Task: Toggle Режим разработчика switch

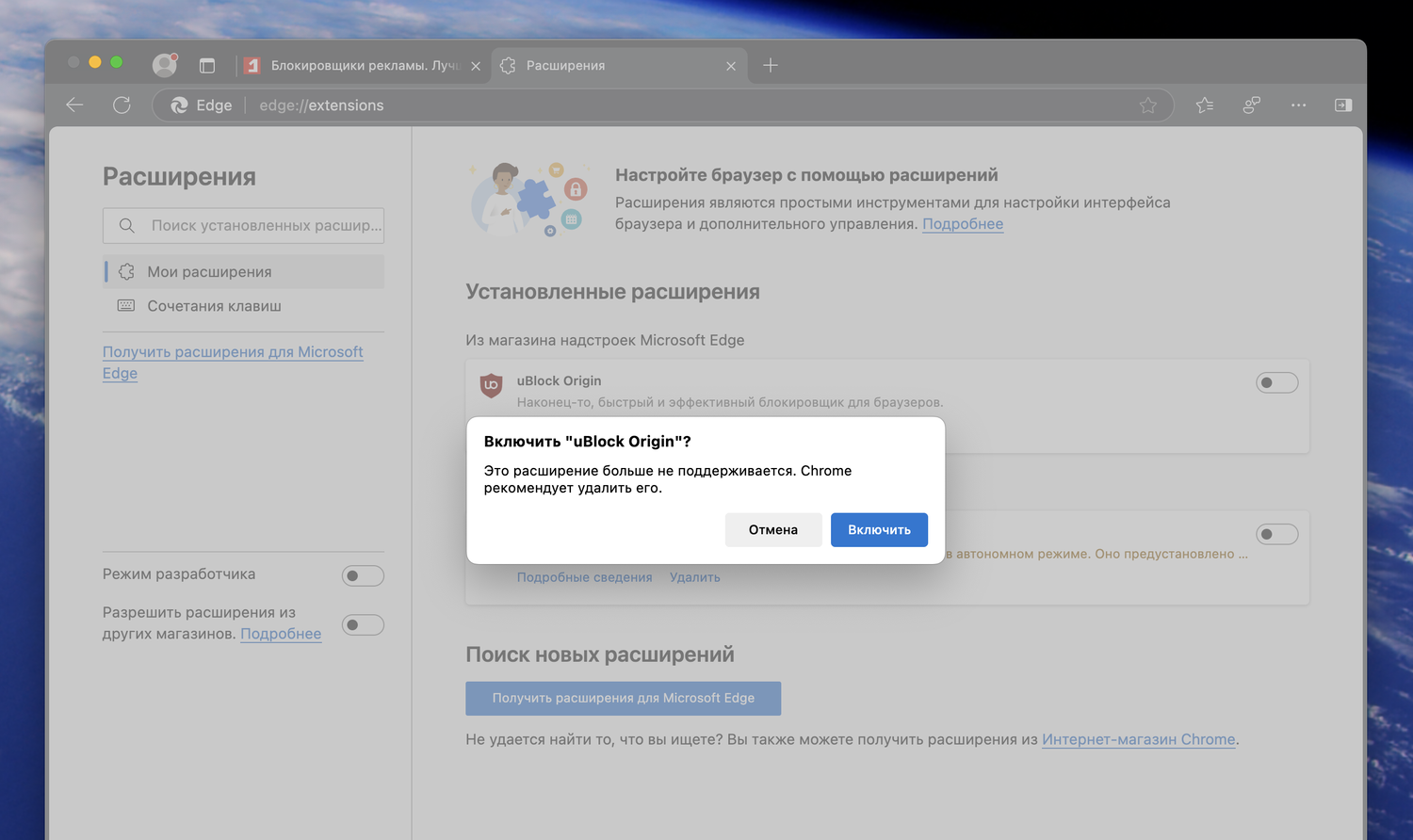Action: point(363,575)
